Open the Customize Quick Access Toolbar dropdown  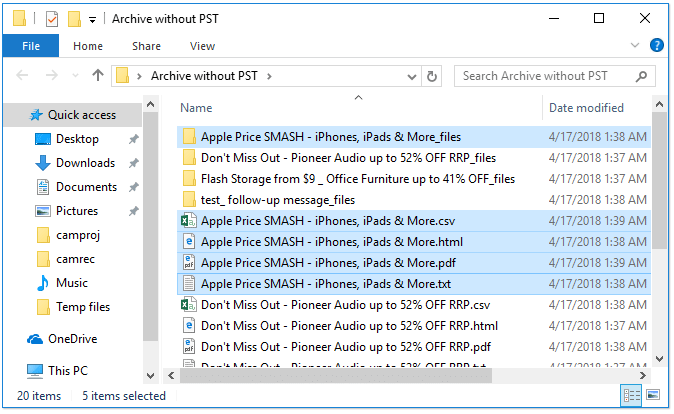(x=92, y=20)
